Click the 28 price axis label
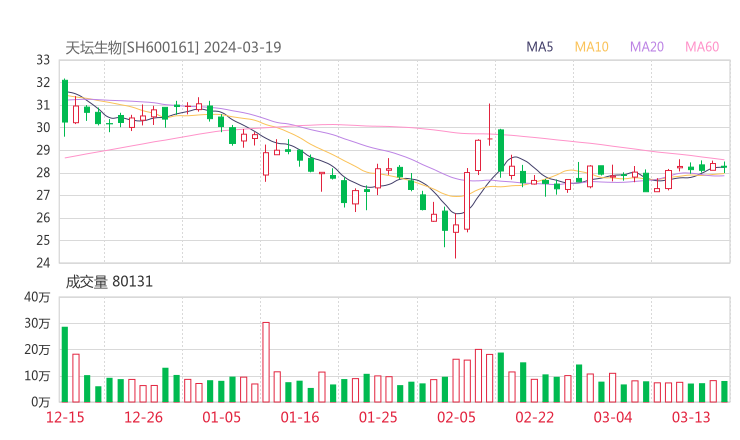This screenshot has width=740, height=440. point(43,173)
